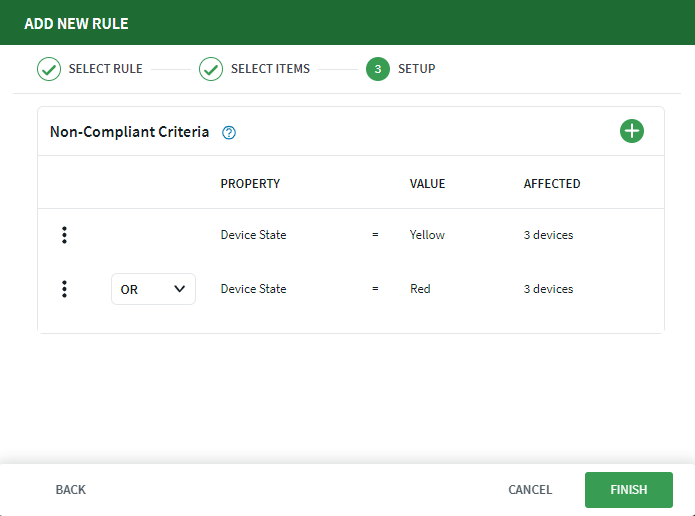The width and height of the screenshot is (695, 516).
Task: Click the Affected column header
Action: 552,184
